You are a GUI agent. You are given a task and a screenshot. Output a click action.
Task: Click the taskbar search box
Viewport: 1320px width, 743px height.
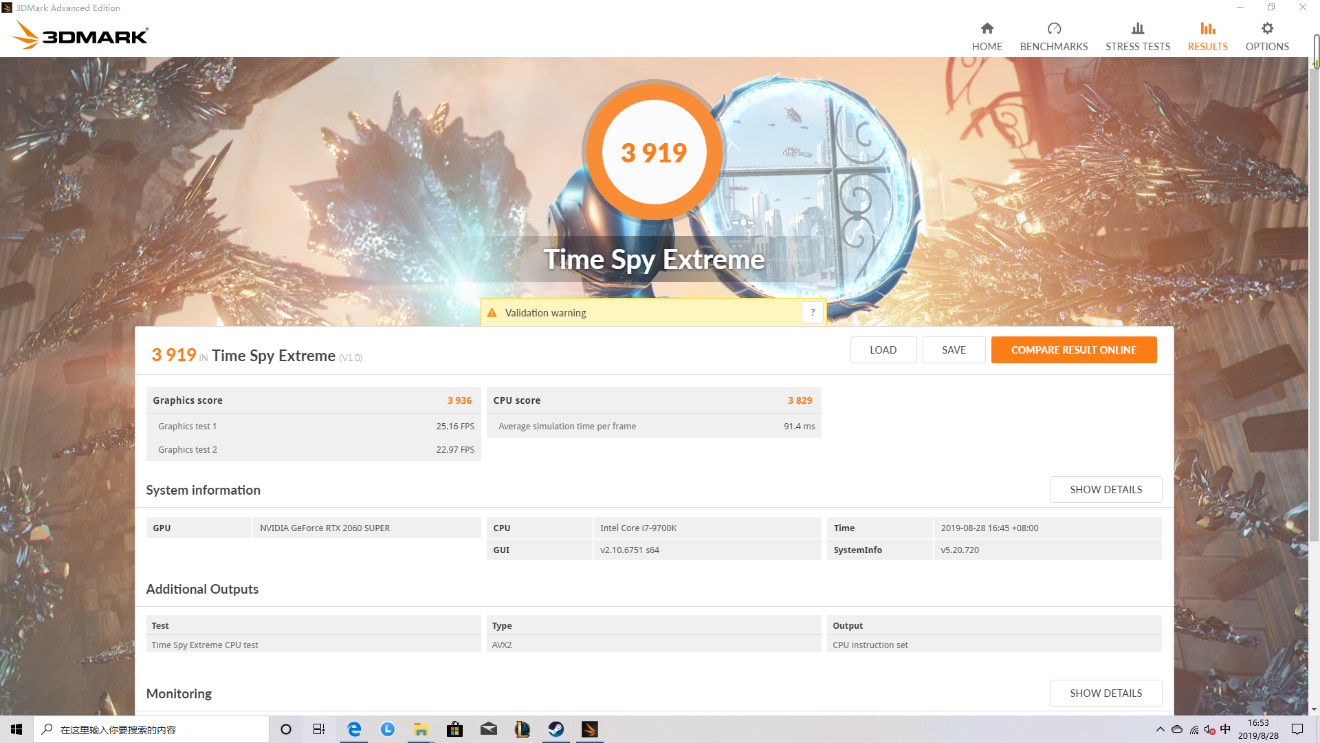click(x=151, y=729)
